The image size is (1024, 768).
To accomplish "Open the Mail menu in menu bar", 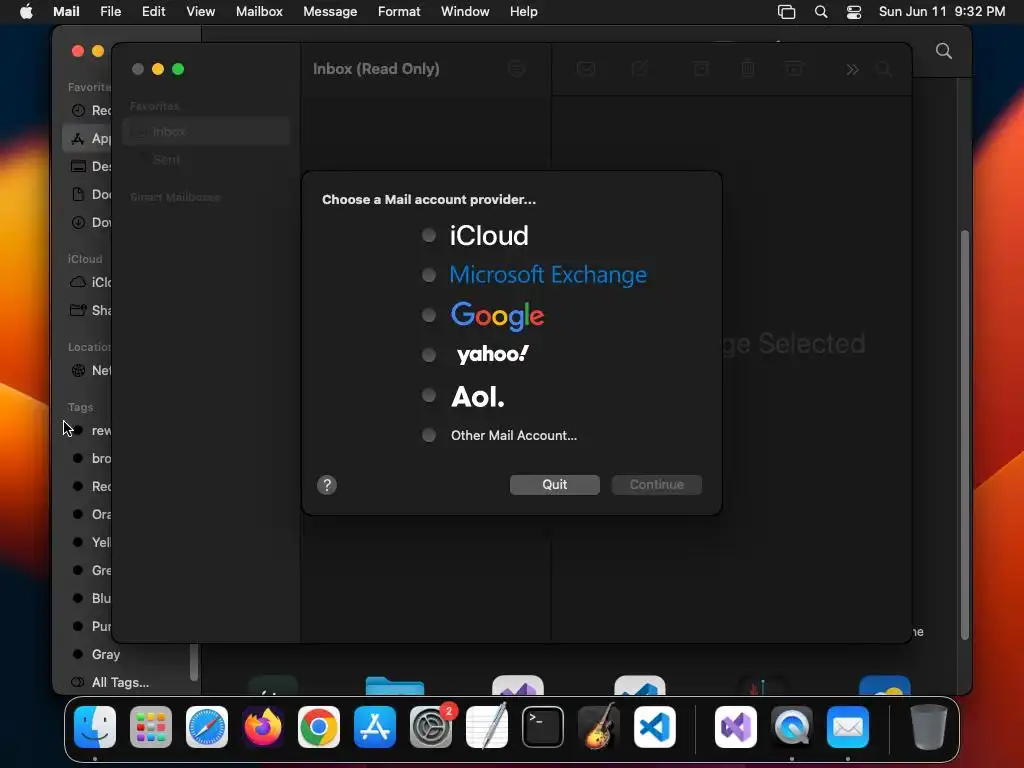I will [66, 11].
